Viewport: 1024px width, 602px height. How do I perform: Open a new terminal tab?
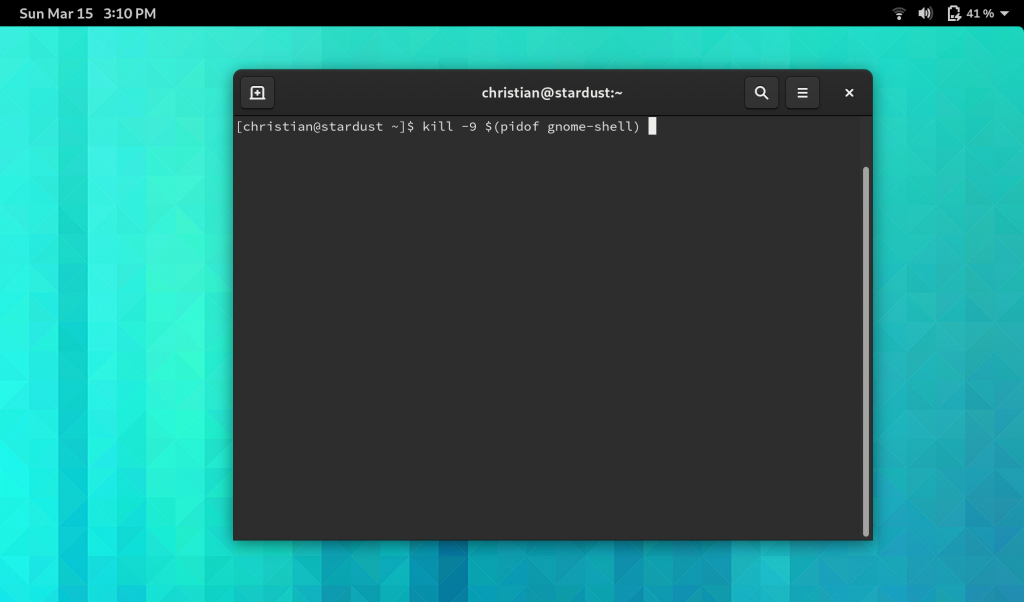pyautogui.click(x=257, y=93)
